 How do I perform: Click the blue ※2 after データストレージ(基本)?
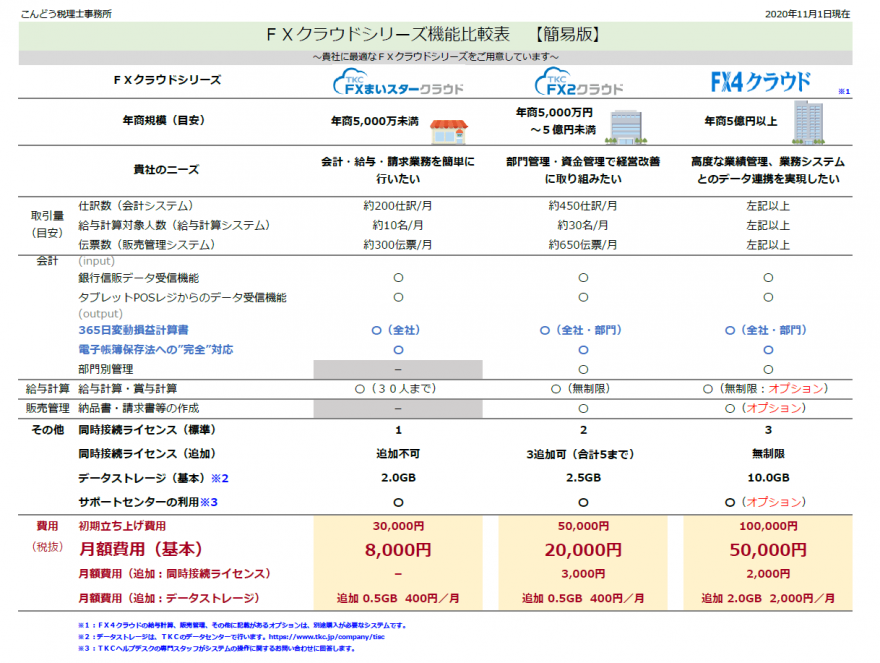219,478
